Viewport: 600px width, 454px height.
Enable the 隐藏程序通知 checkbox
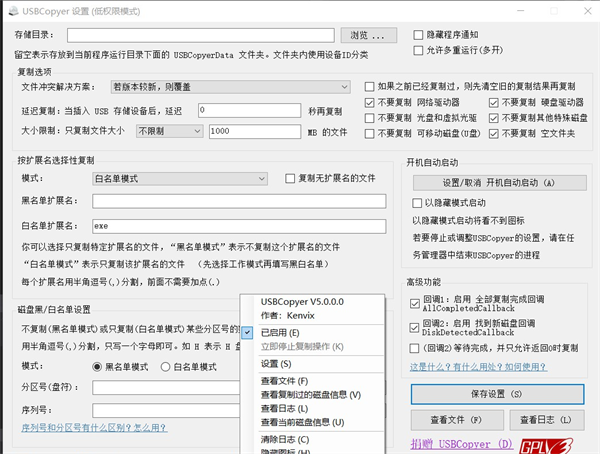click(x=419, y=33)
